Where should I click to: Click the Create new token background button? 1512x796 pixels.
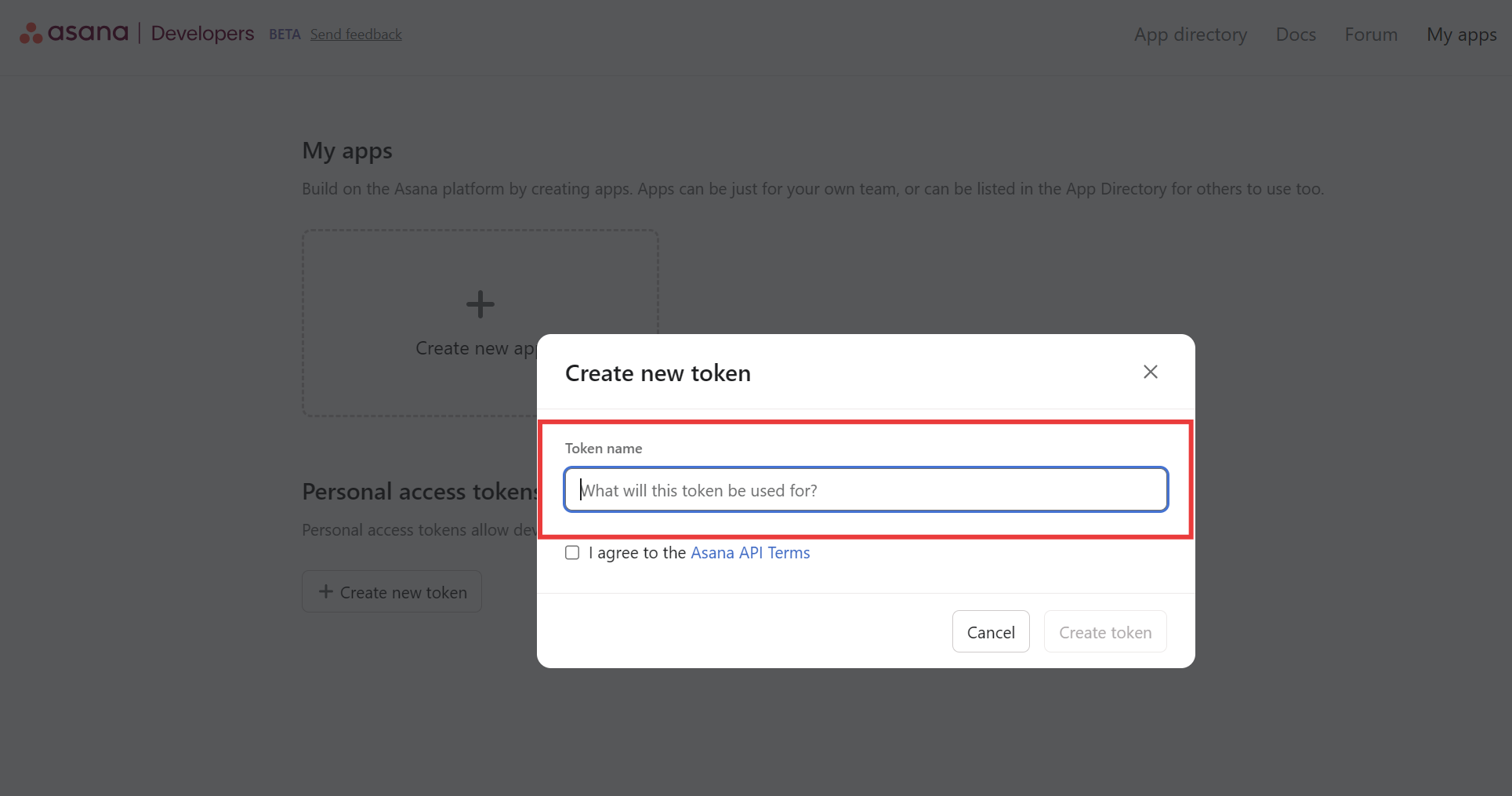click(392, 591)
